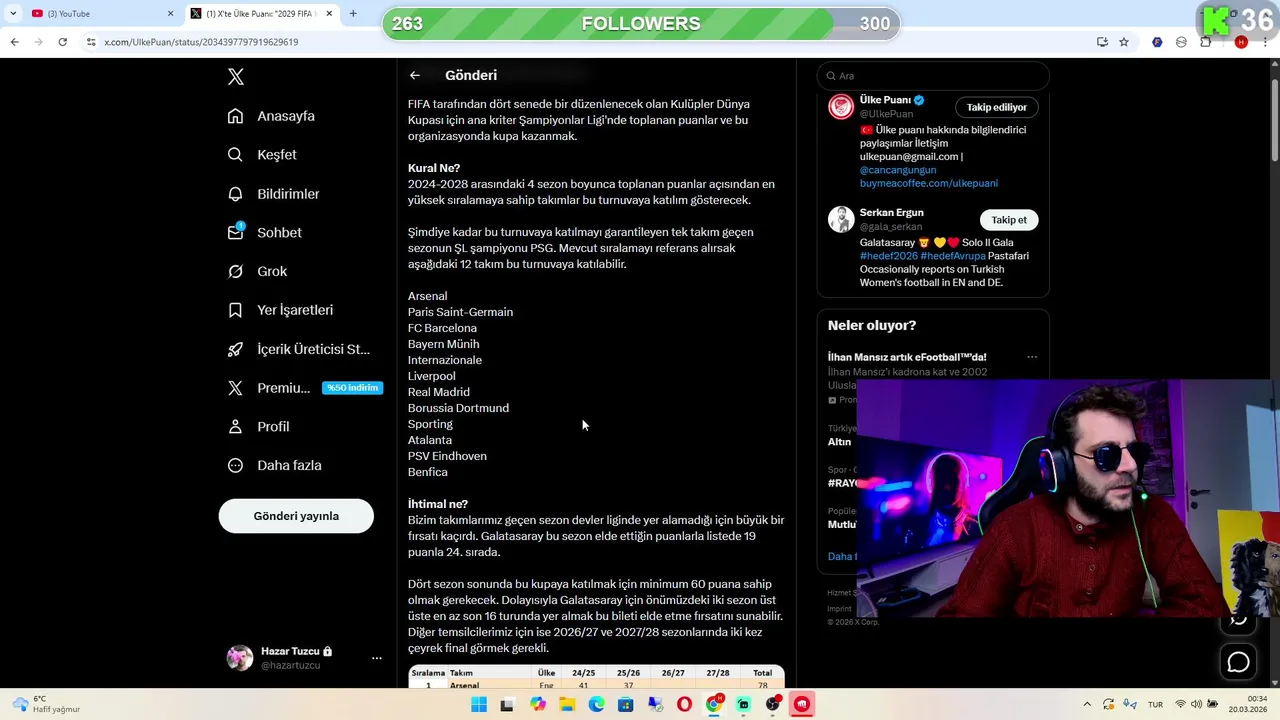Viewport: 1280px width, 720px height.
Task: Open #hedefAvrupa hashtag link
Action: point(953,256)
